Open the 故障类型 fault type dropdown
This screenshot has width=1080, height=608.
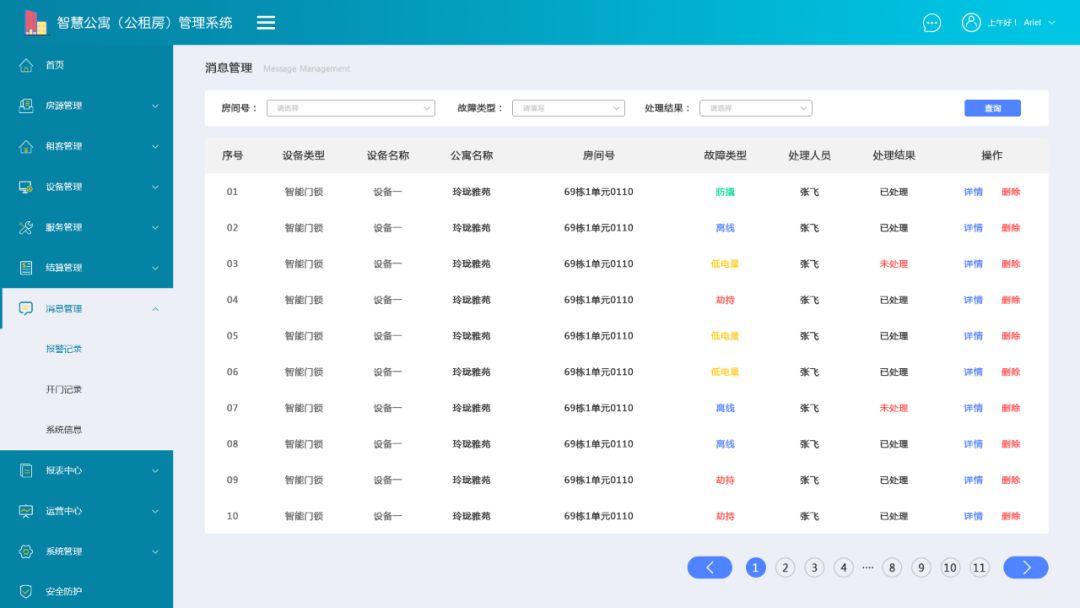568,107
